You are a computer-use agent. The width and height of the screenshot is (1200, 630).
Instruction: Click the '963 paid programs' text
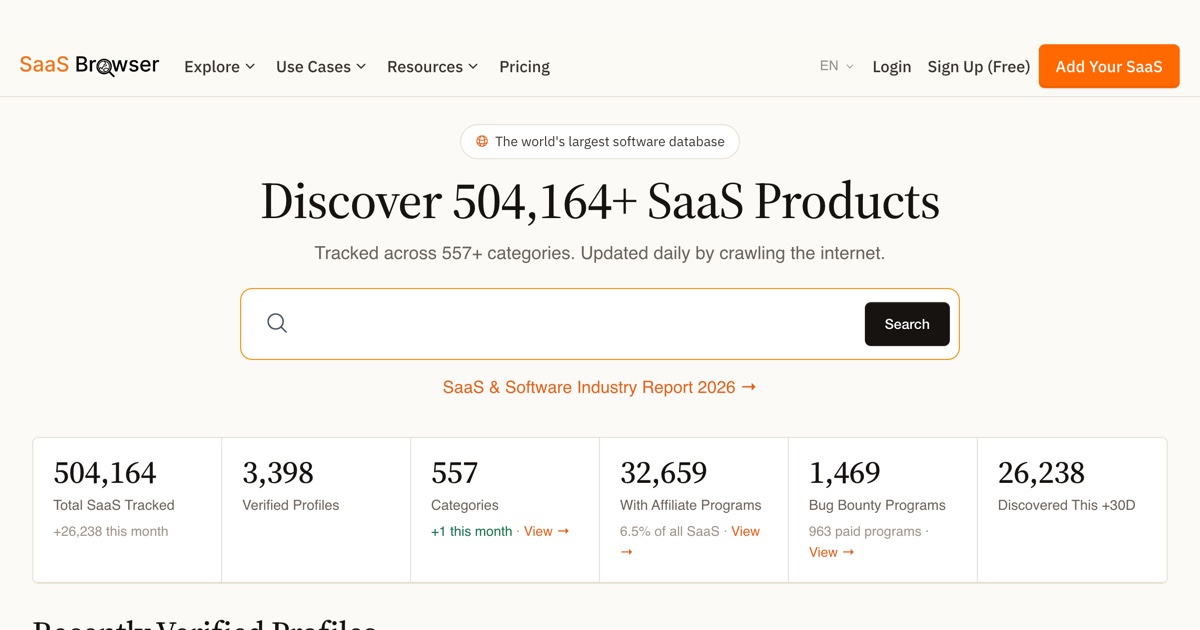pyautogui.click(x=865, y=531)
